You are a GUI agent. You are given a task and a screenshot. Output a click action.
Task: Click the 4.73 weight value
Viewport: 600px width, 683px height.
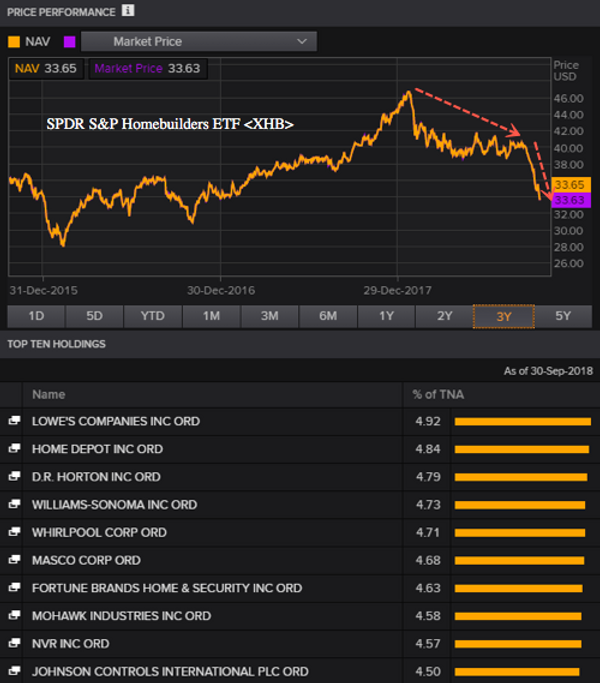(x=428, y=505)
